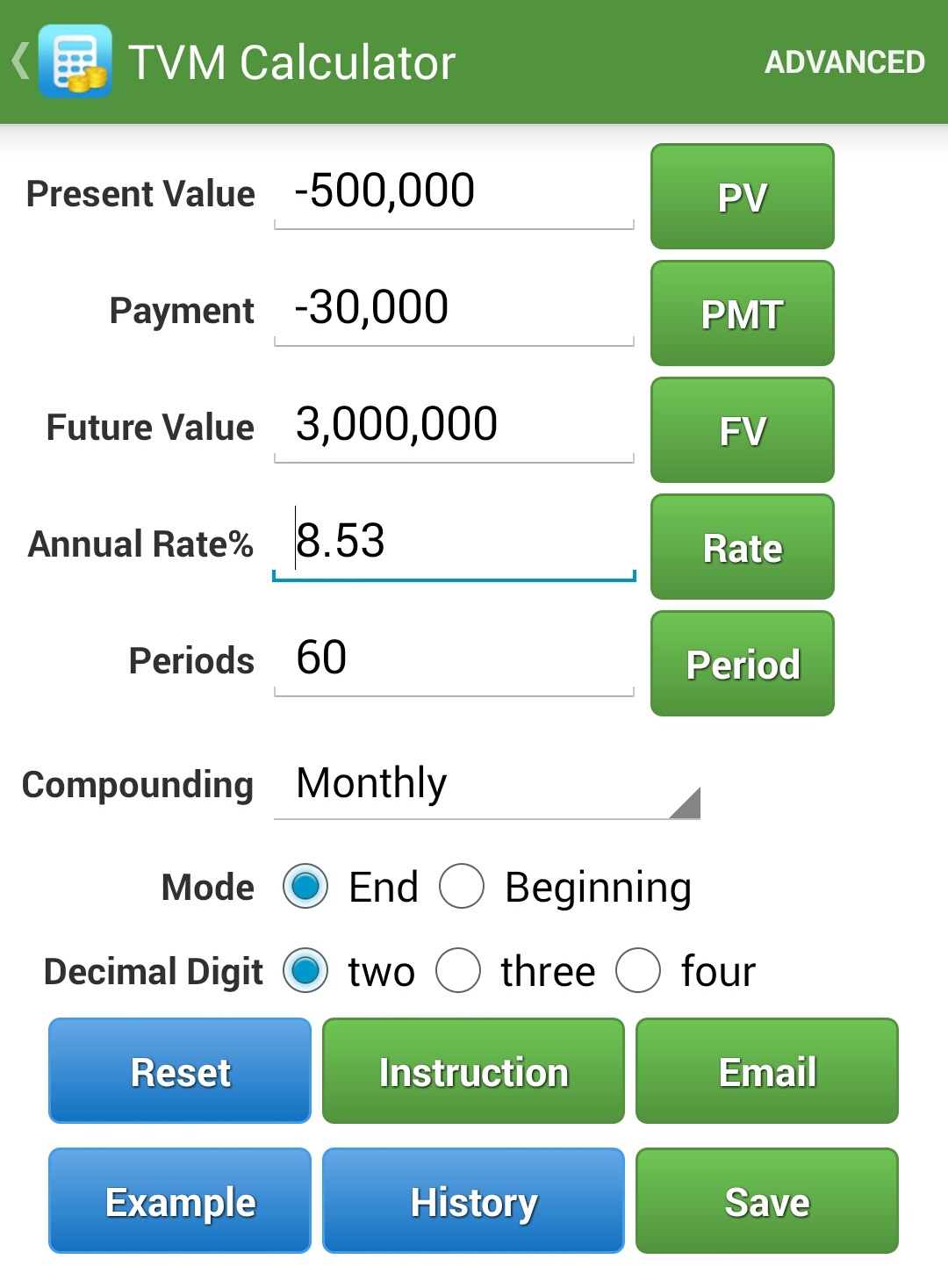The height and width of the screenshot is (1288, 948).
Task: Reset all calculator fields
Action: point(180,1071)
